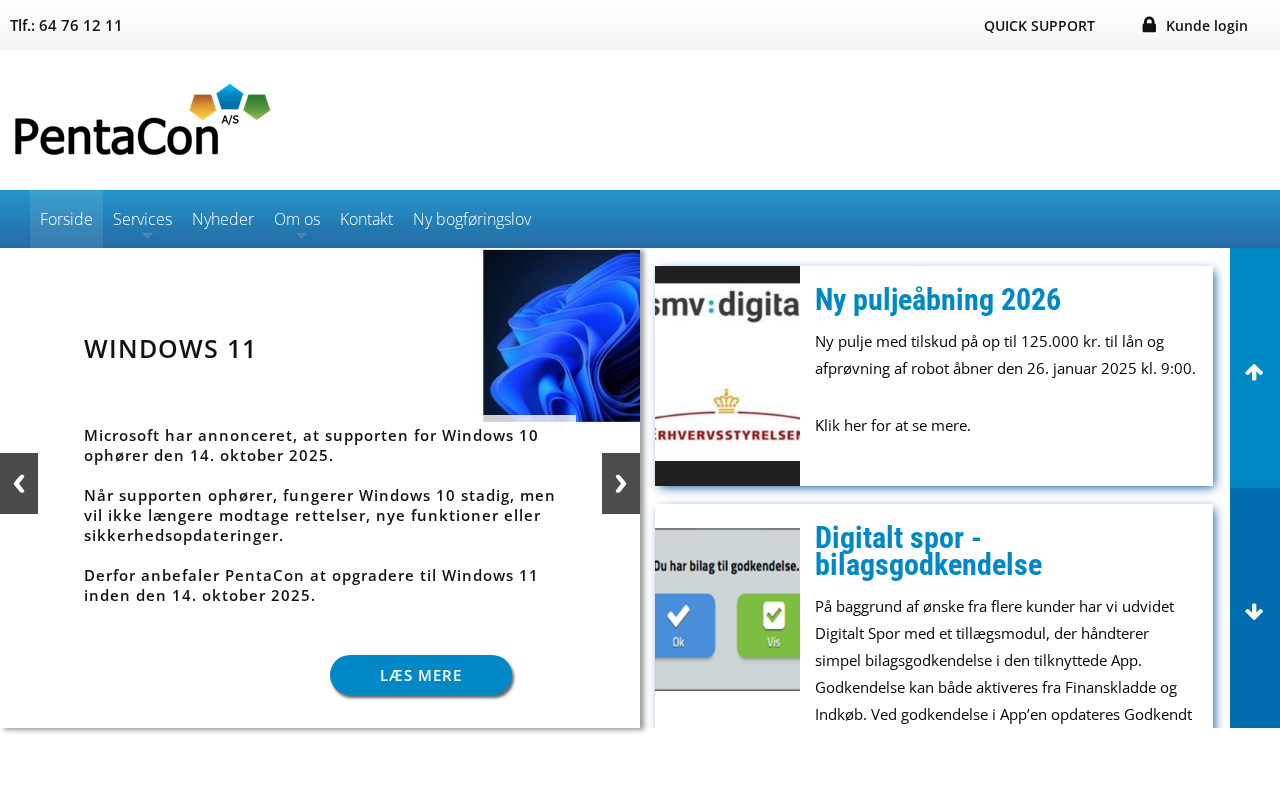The image size is (1280, 800).
Task: Go to previous slide with left chevron
Action: [x=19, y=484]
